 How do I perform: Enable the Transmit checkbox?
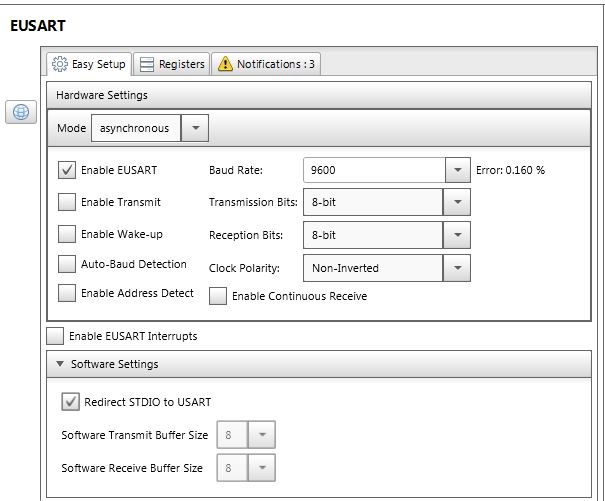pyautogui.click(x=67, y=202)
